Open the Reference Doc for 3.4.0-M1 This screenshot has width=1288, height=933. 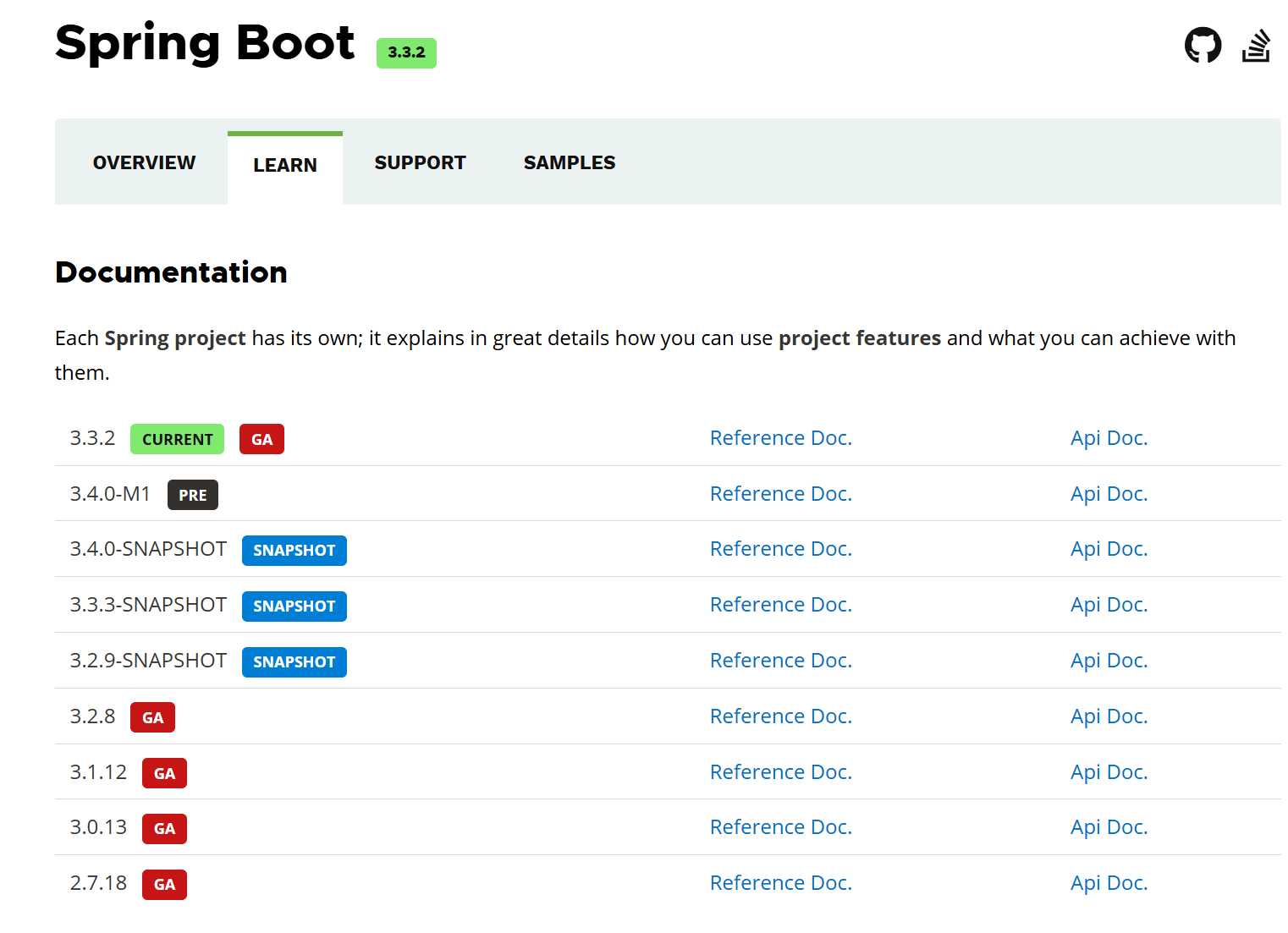pos(780,493)
